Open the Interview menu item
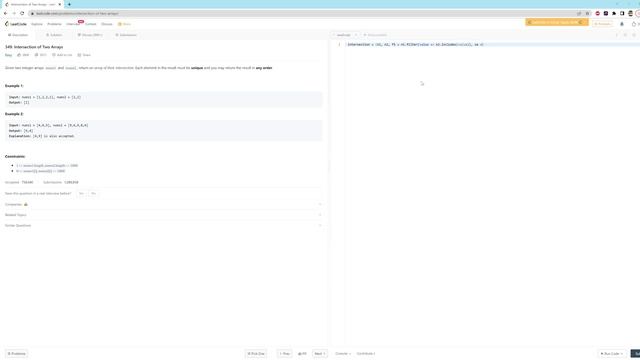This screenshot has width=640, height=360. click(73, 24)
